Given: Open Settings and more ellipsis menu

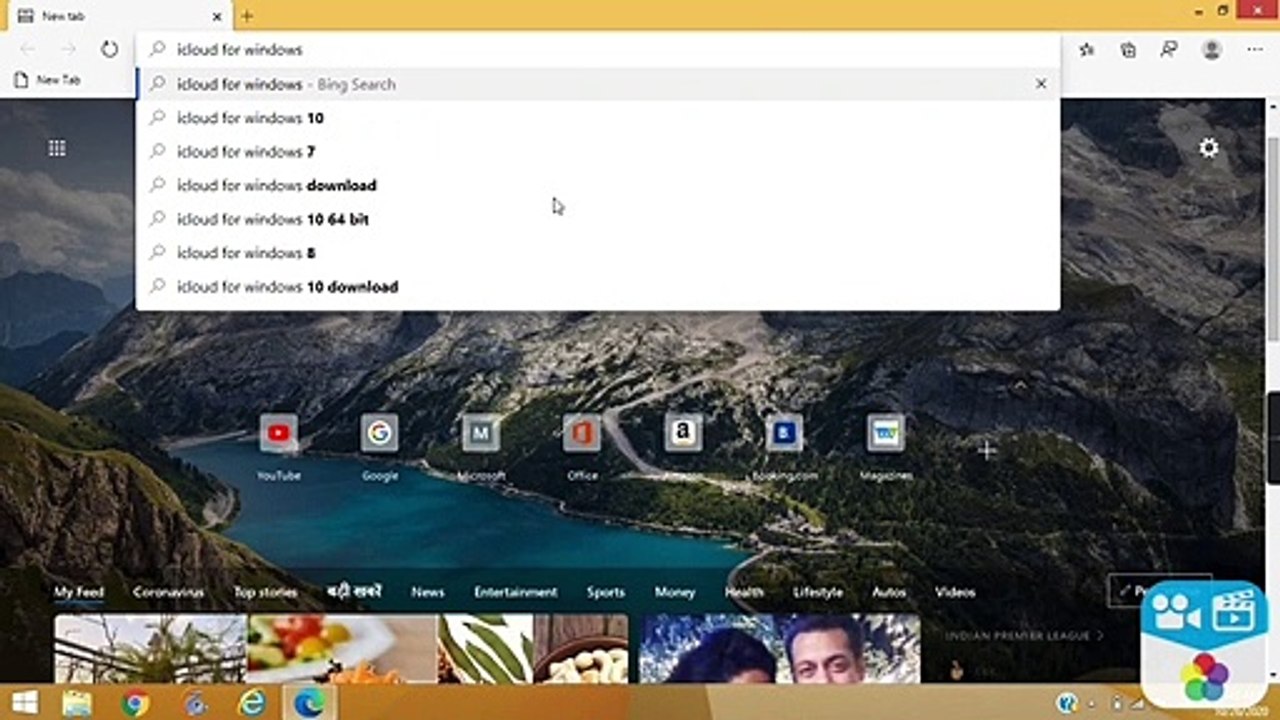Looking at the screenshot, I should 1255,49.
